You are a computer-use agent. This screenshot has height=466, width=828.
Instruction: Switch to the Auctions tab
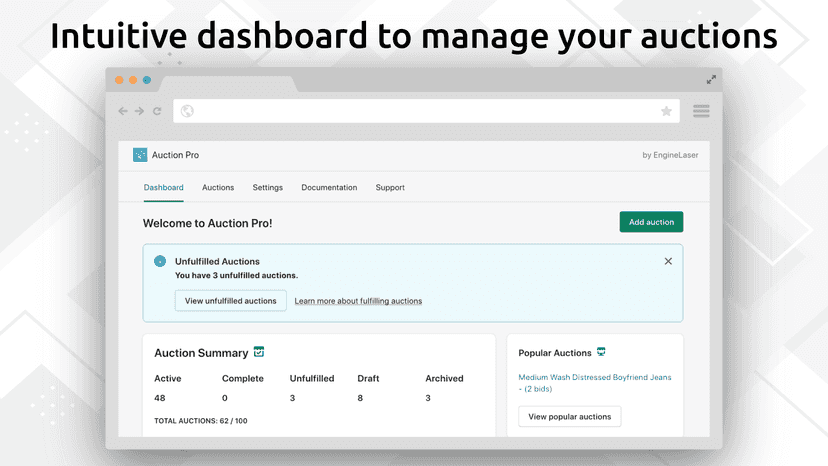click(x=218, y=188)
